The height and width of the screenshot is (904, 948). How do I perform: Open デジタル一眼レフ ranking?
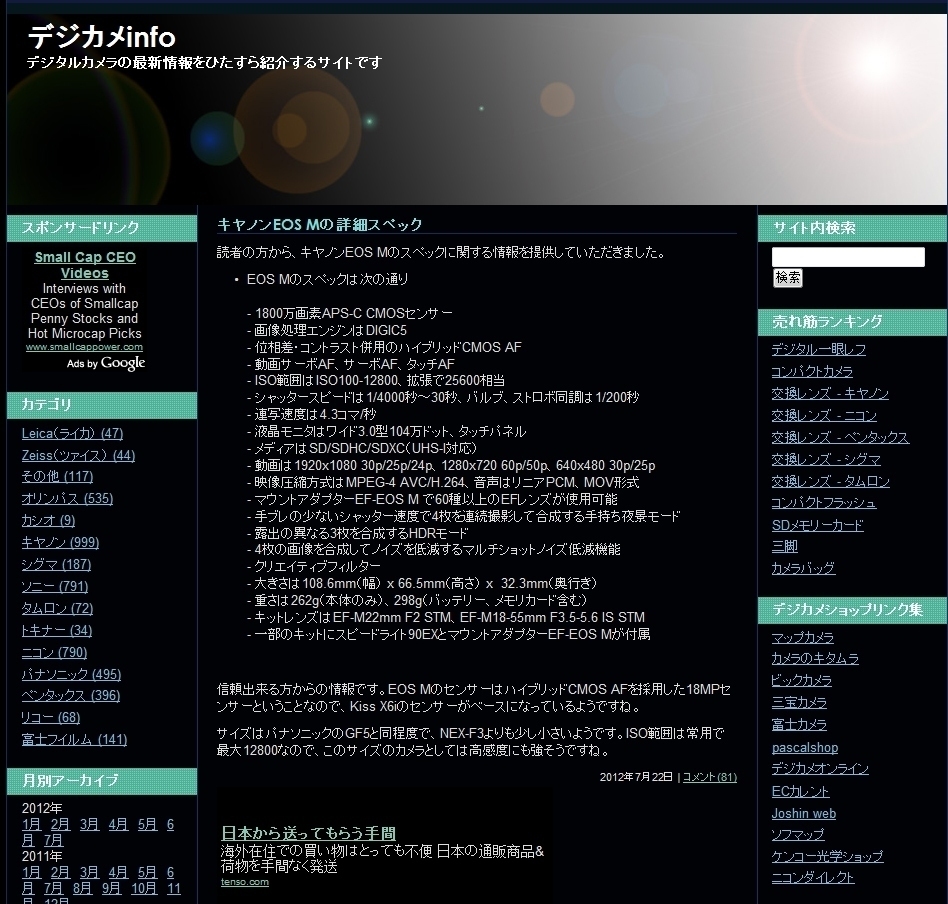[x=819, y=350]
